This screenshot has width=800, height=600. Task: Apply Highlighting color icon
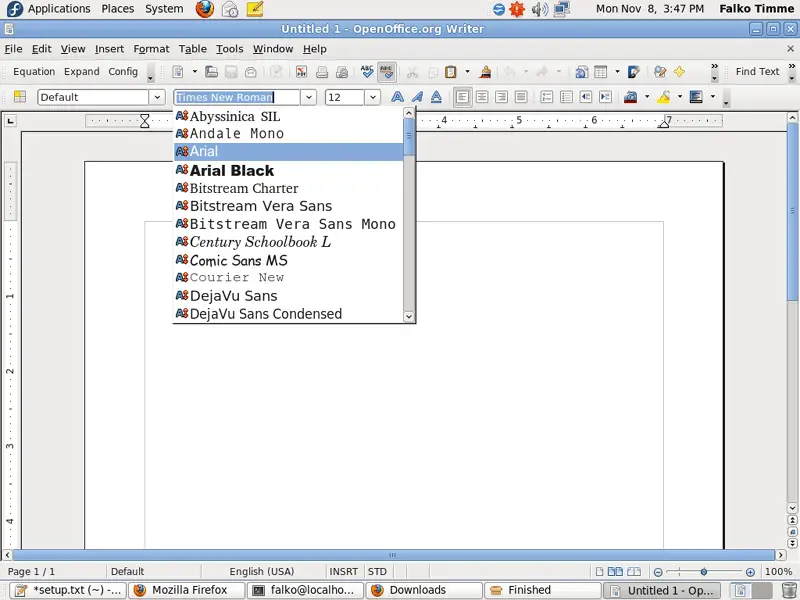pyautogui.click(x=663, y=97)
